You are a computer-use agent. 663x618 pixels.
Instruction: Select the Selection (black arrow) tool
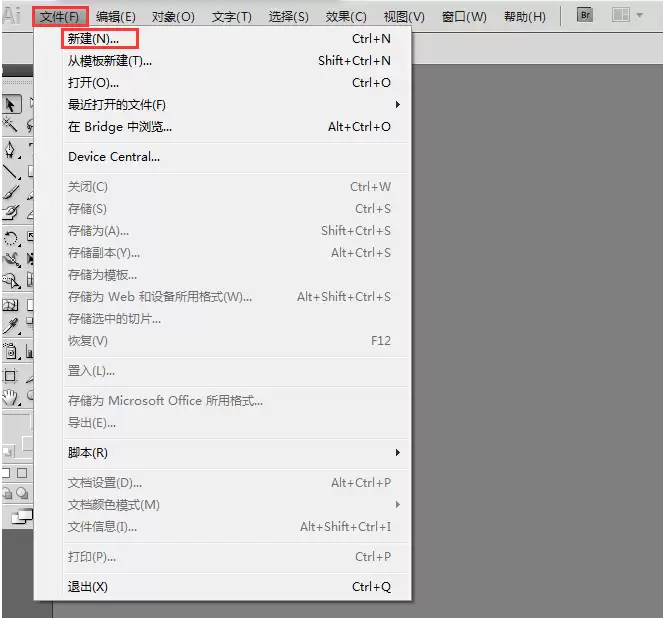pos(11,104)
